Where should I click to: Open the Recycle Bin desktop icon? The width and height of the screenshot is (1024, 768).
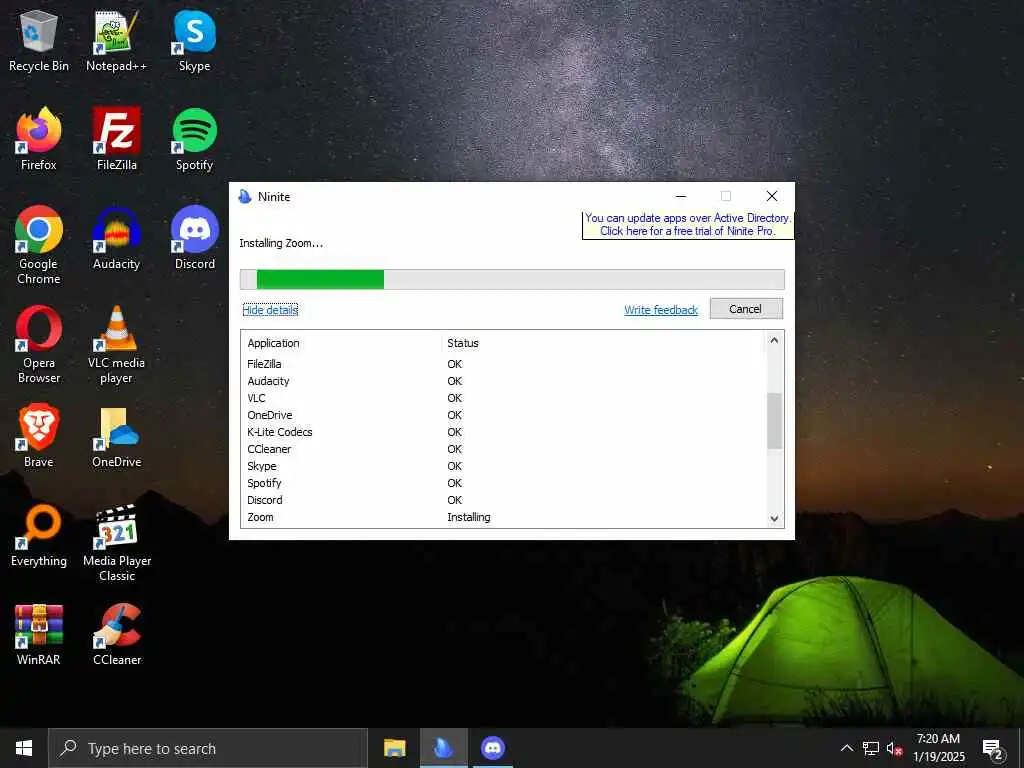tap(39, 40)
